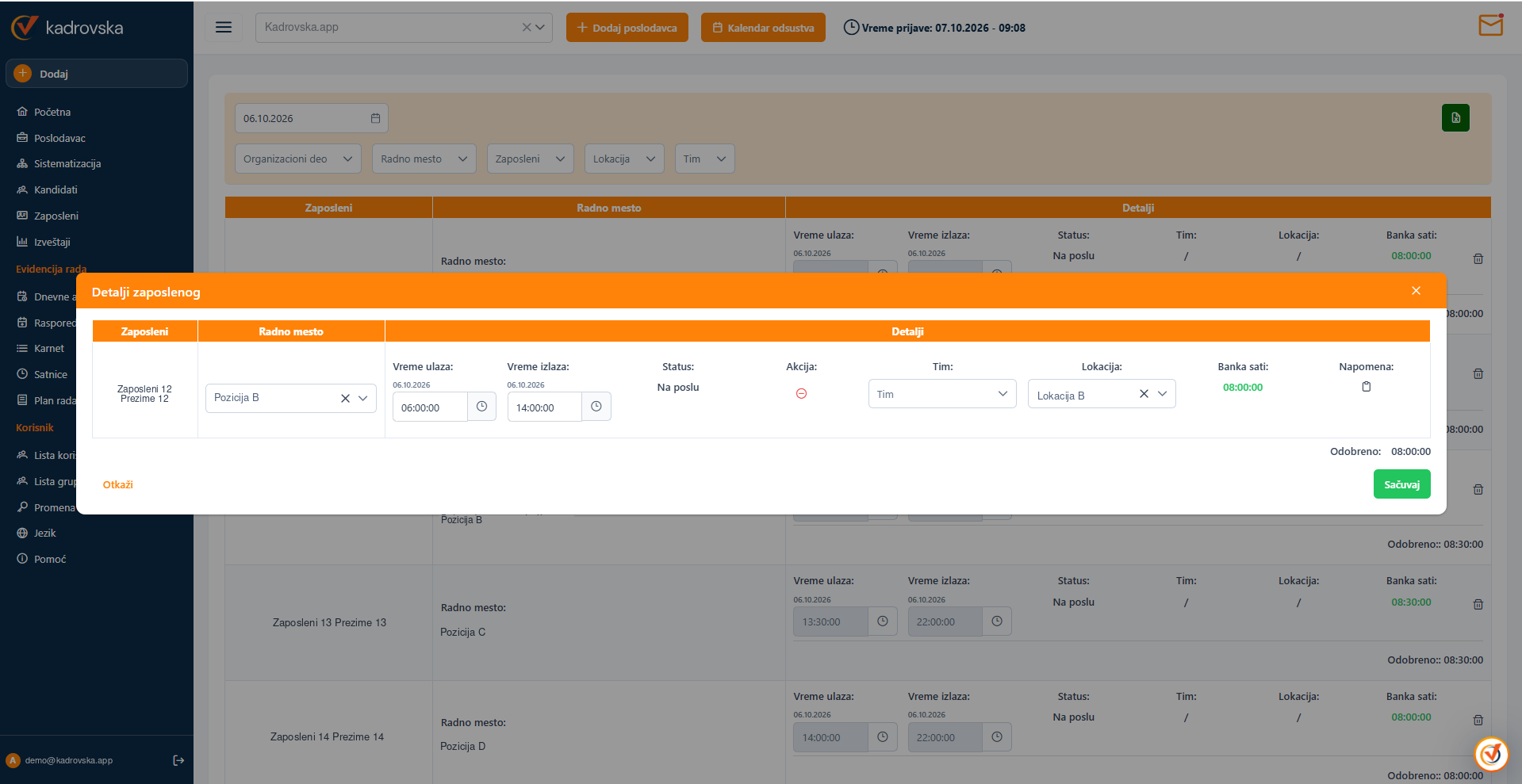
Task: Clear the Kadrovska.app employer selector
Action: click(x=527, y=27)
